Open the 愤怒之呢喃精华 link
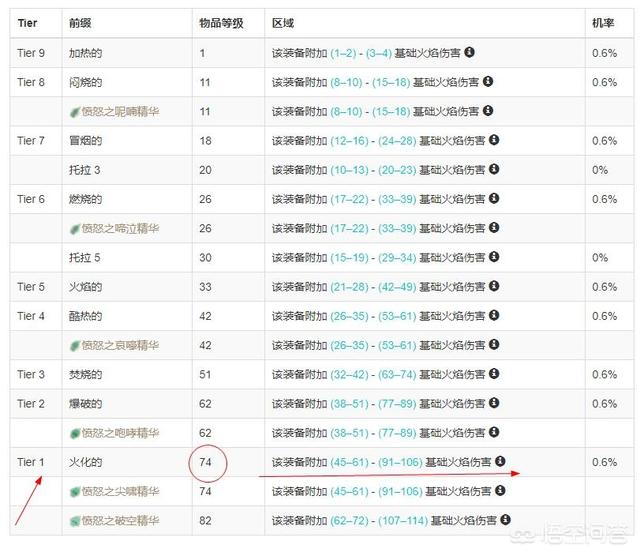Screen dimensions: 640x556 click(x=120, y=111)
